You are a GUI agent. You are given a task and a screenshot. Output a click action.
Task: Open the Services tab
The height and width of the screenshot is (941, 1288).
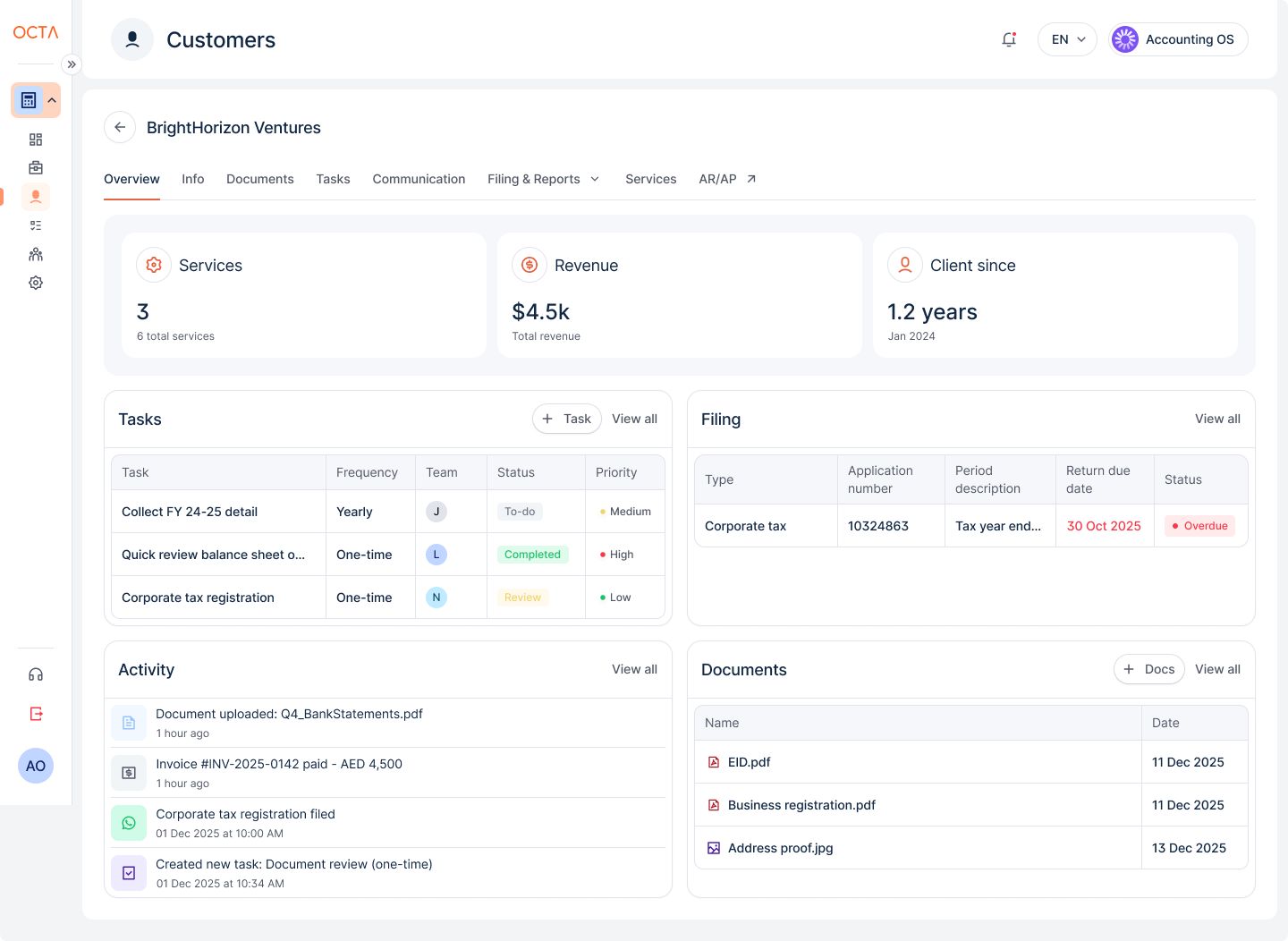pyautogui.click(x=651, y=179)
